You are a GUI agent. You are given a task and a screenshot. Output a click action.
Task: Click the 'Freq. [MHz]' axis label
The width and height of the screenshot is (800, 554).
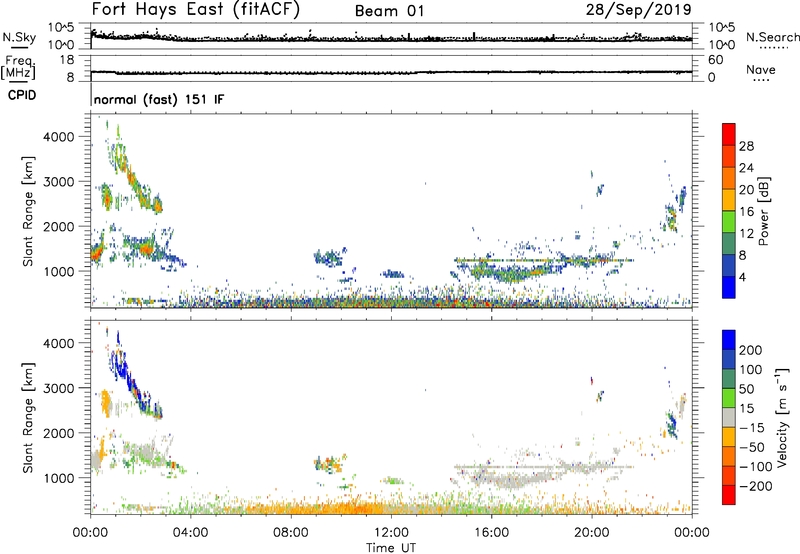(19, 67)
